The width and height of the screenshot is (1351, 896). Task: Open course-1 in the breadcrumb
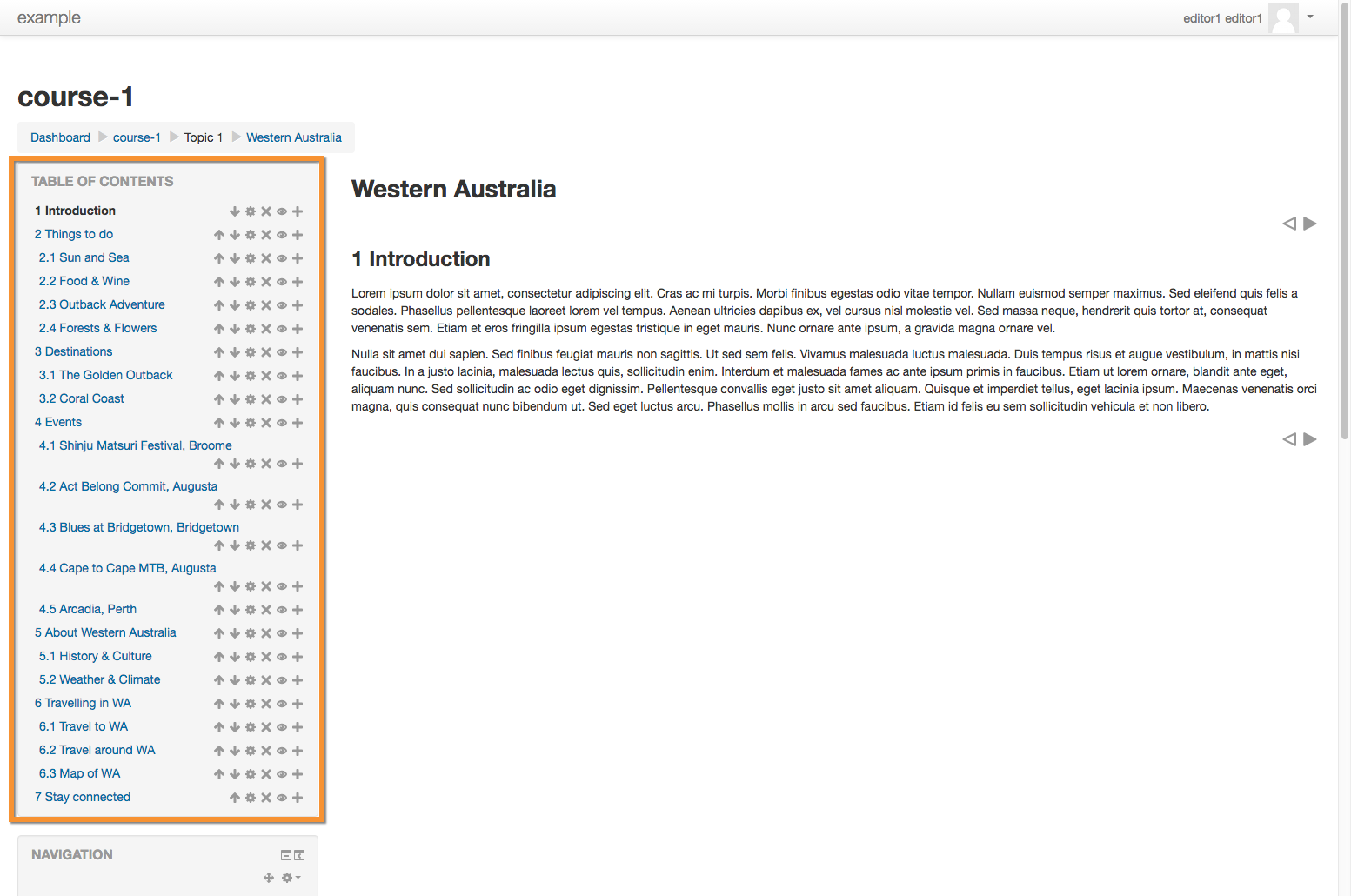coord(137,137)
